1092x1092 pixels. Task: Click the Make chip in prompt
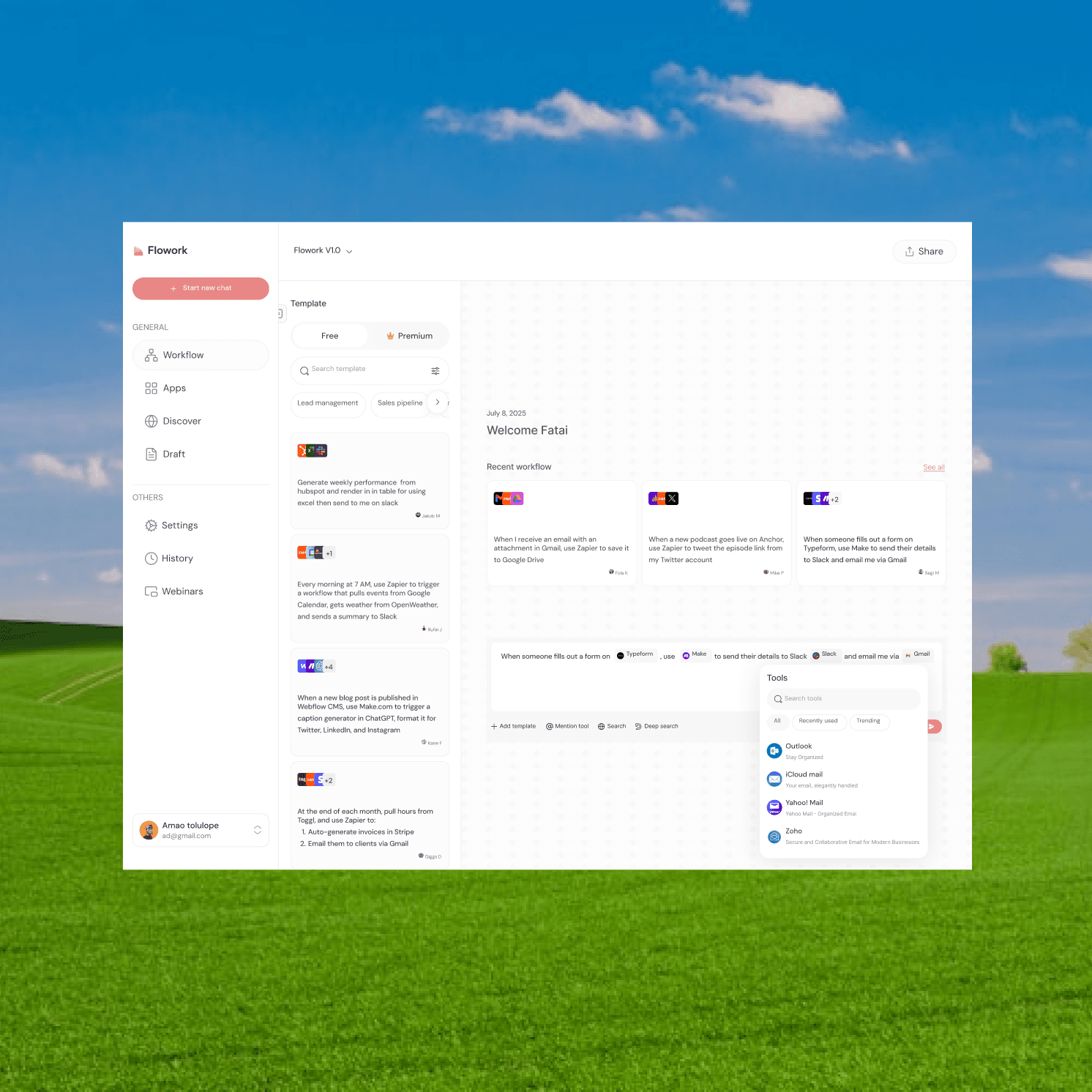click(695, 655)
